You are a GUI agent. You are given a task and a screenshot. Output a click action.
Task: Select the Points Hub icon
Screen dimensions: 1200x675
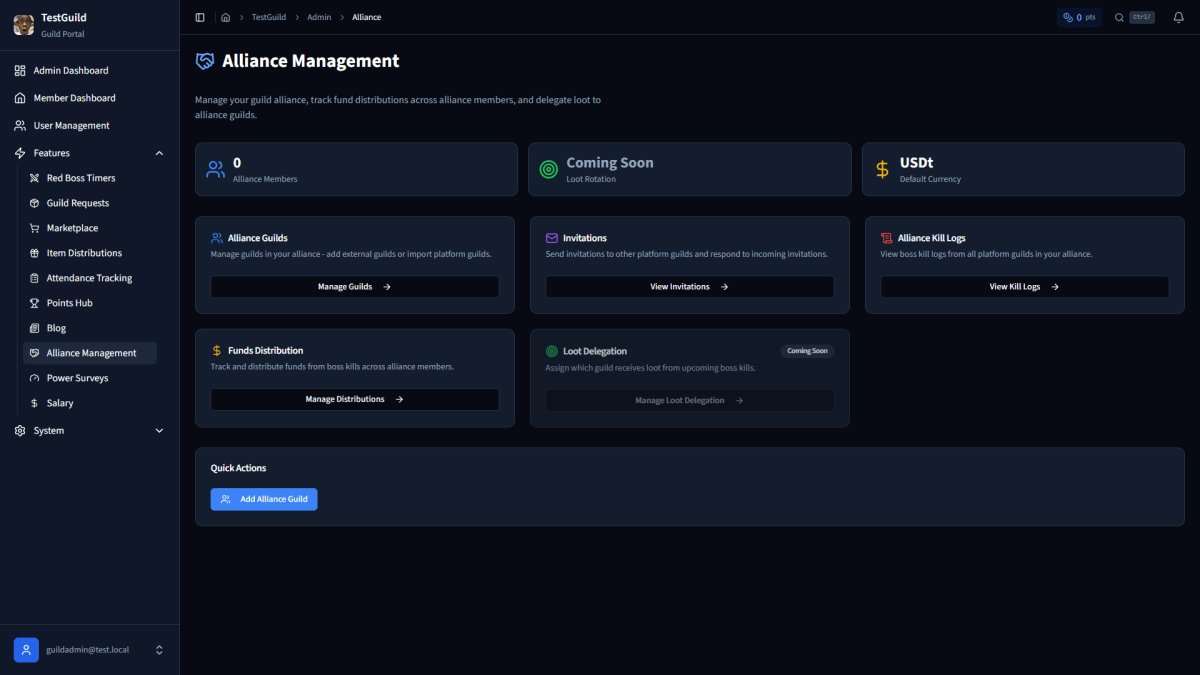coord(35,302)
